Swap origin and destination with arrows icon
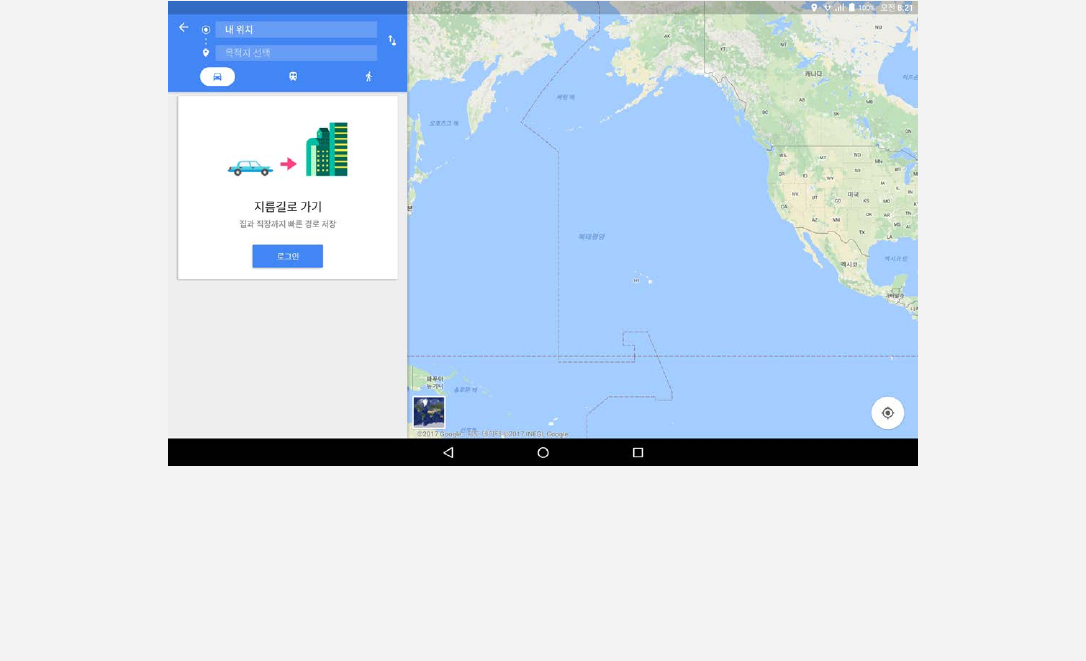 coord(392,40)
